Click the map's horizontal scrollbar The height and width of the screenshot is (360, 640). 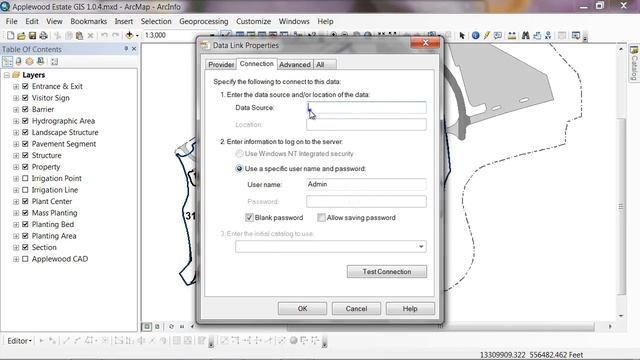tap(441, 327)
